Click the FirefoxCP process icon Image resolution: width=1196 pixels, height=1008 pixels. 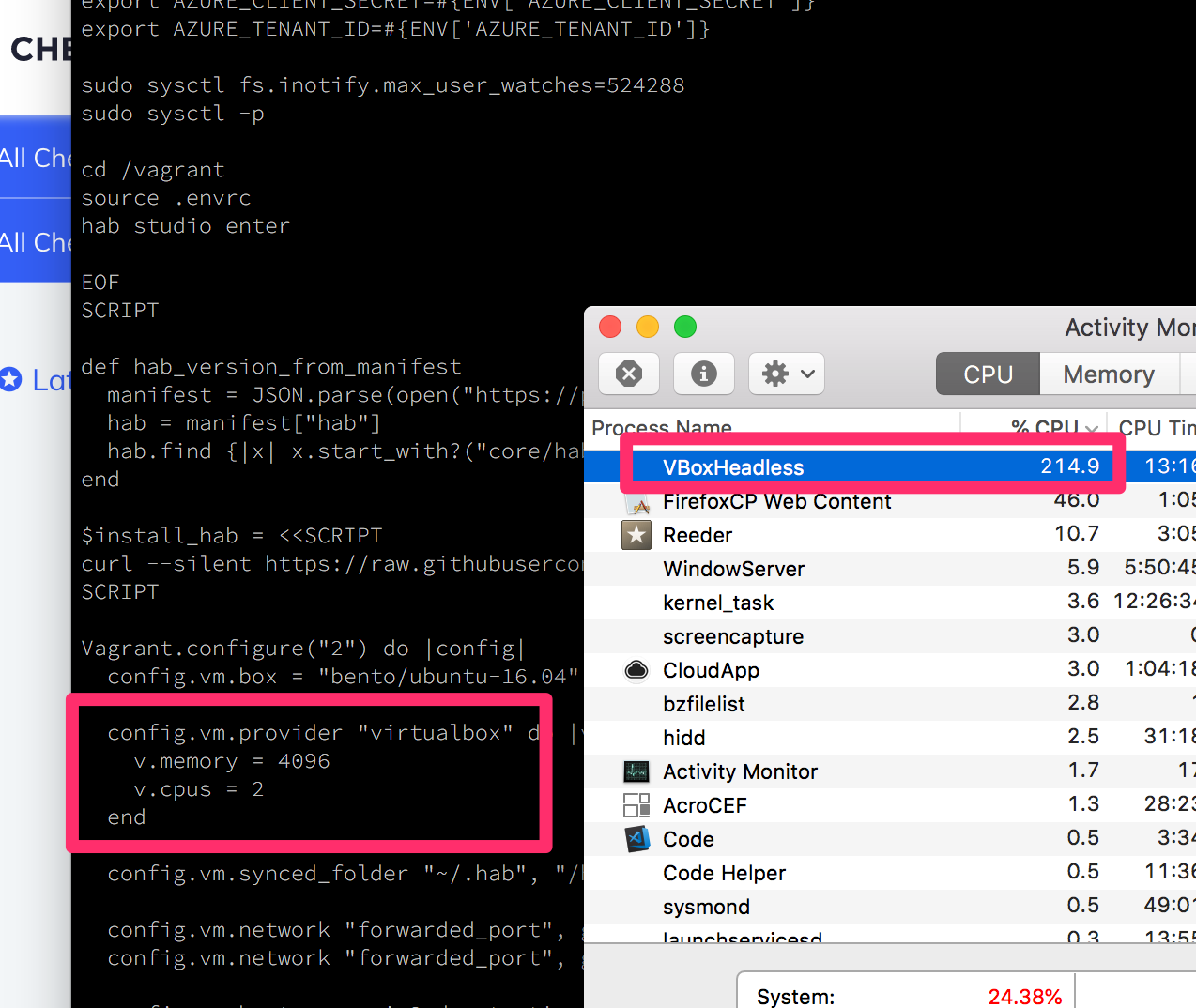[x=640, y=505]
